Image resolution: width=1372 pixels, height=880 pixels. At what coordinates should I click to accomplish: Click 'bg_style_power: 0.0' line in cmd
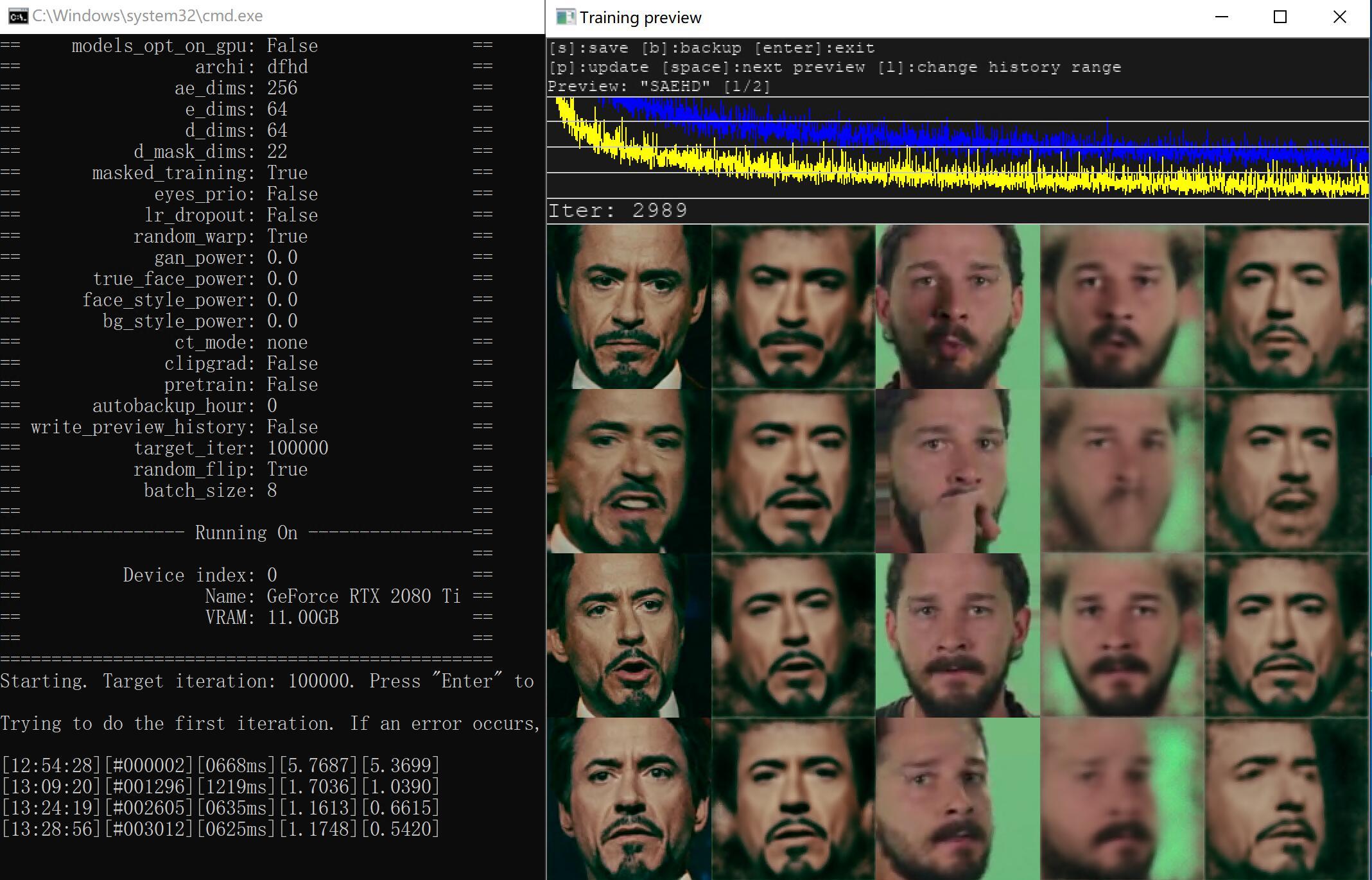coord(200,321)
